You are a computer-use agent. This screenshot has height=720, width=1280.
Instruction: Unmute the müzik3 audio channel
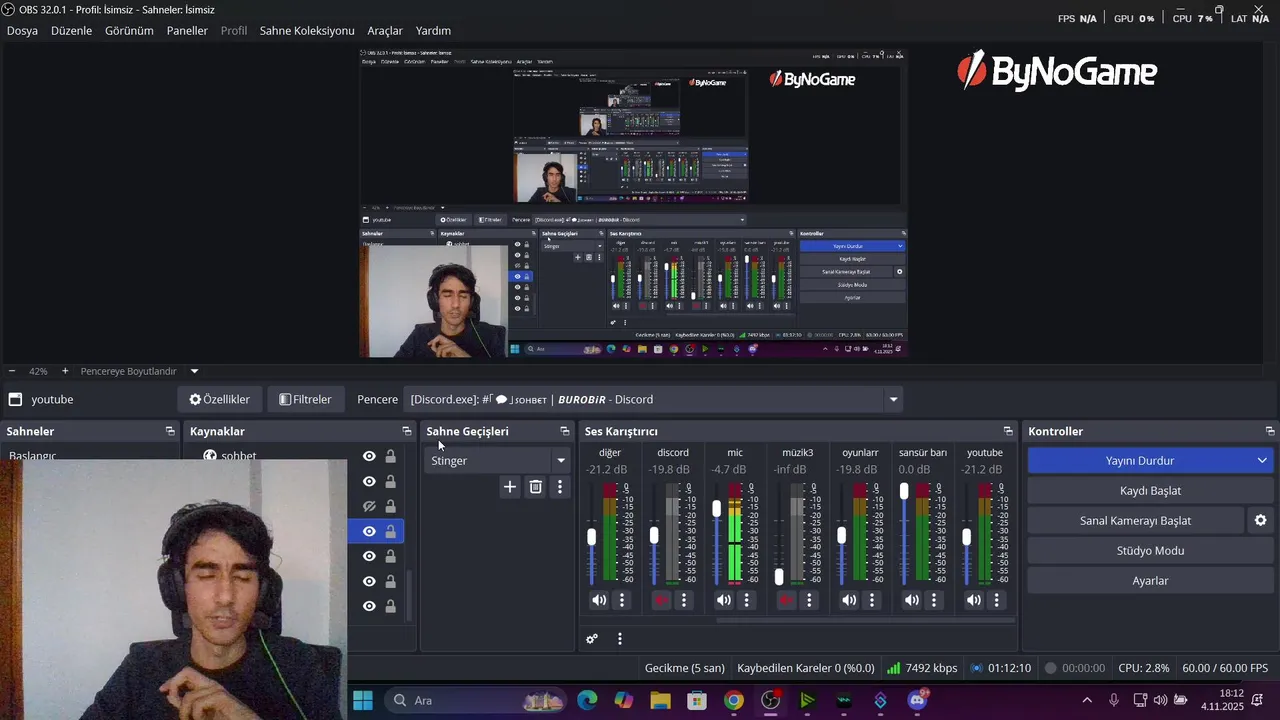785,600
